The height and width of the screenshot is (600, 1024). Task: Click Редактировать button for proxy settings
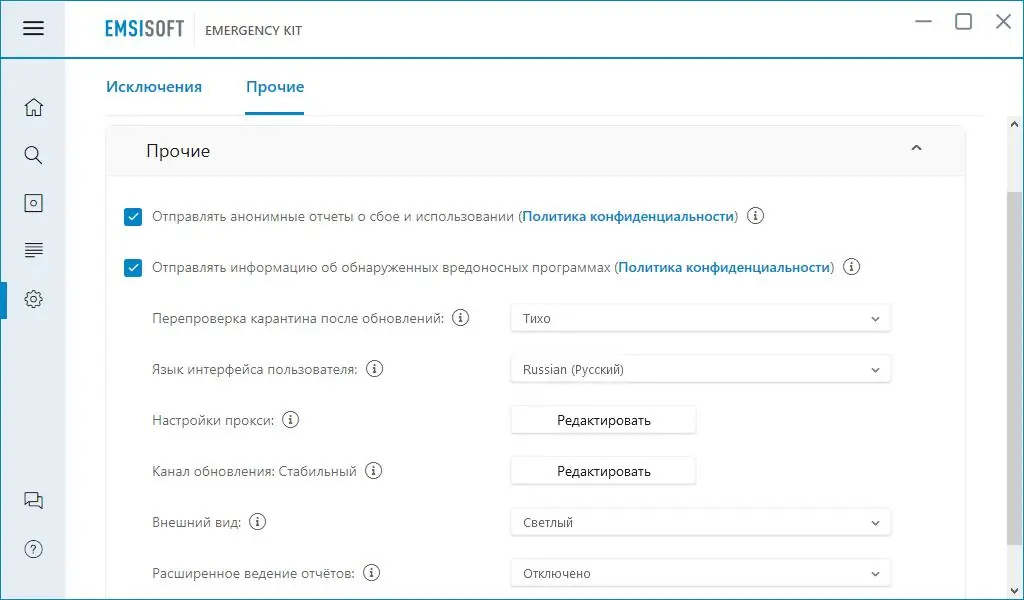(x=603, y=421)
